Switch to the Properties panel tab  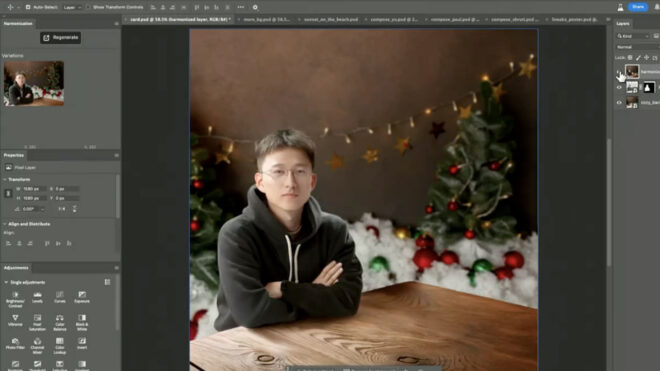point(14,155)
